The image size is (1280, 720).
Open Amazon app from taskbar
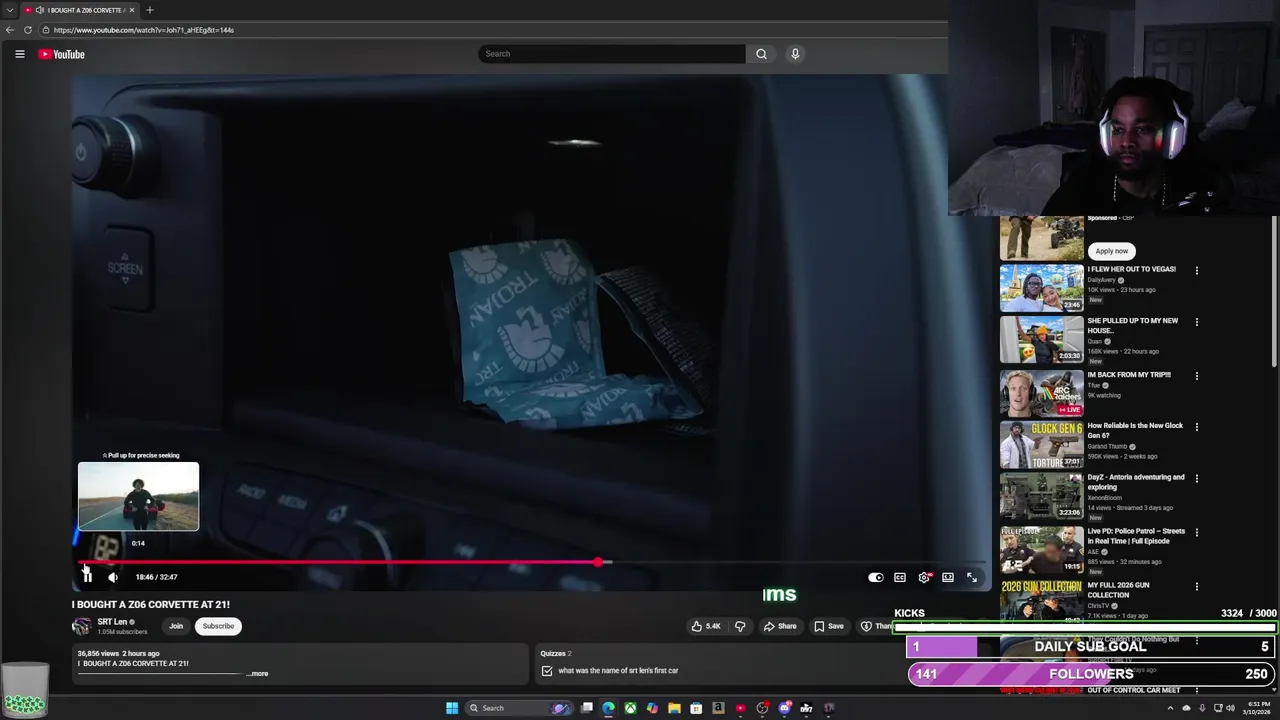pyautogui.click(x=718, y=708)
